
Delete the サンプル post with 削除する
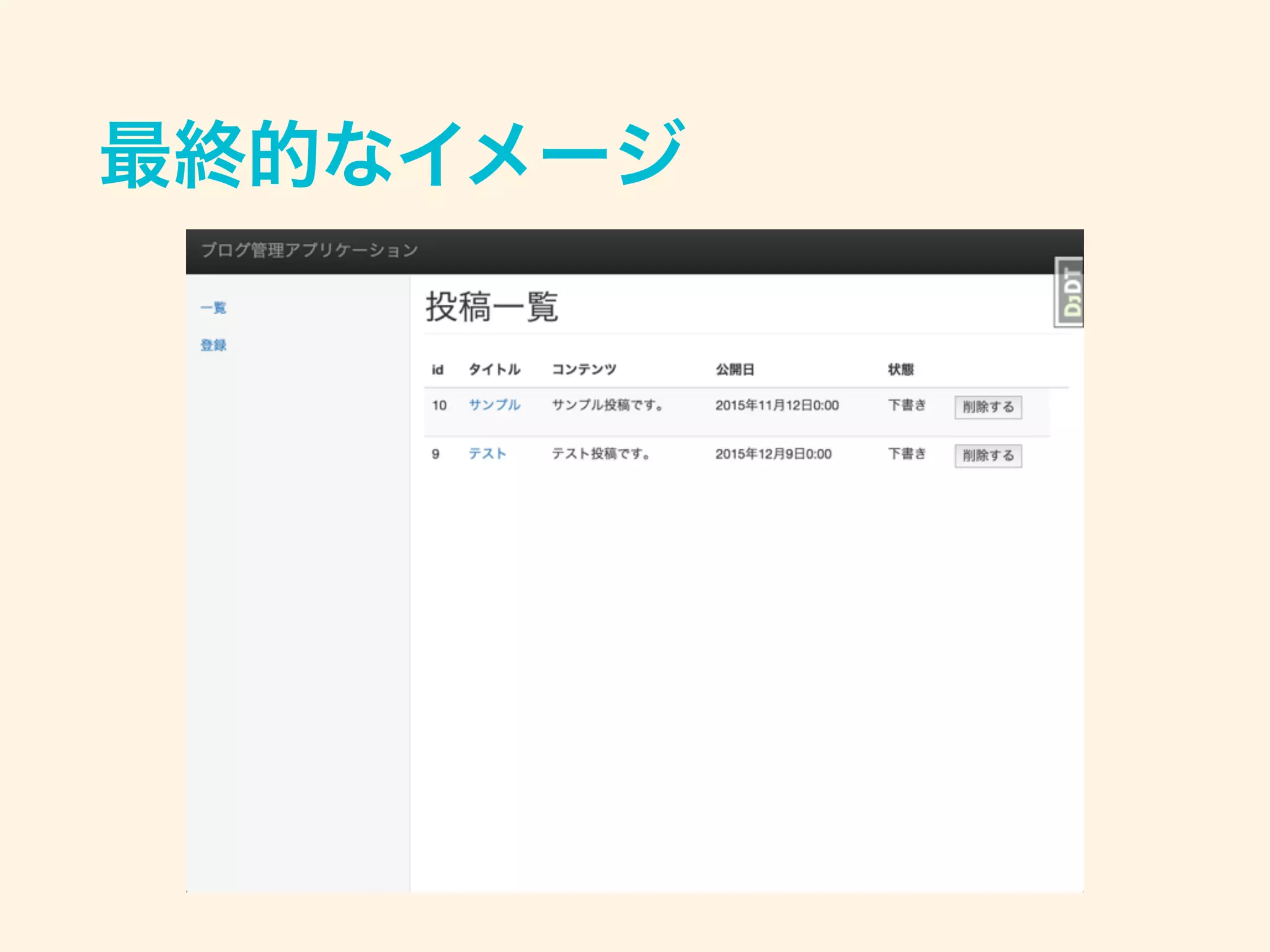pos(988,407)
